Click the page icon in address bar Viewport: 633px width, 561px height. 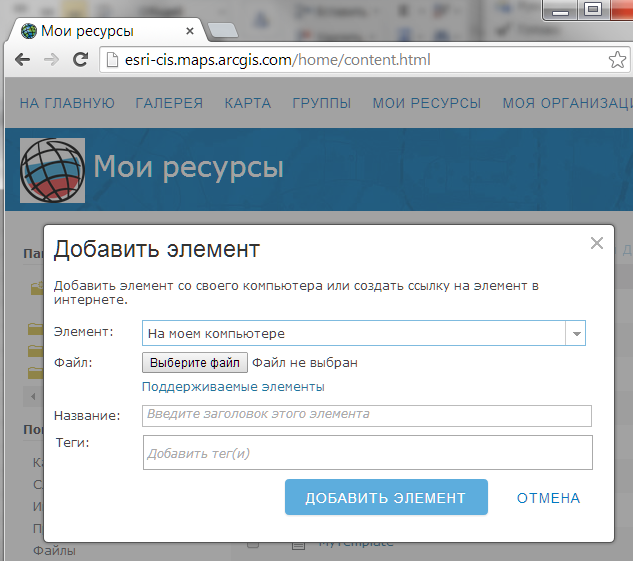[111, 60]
